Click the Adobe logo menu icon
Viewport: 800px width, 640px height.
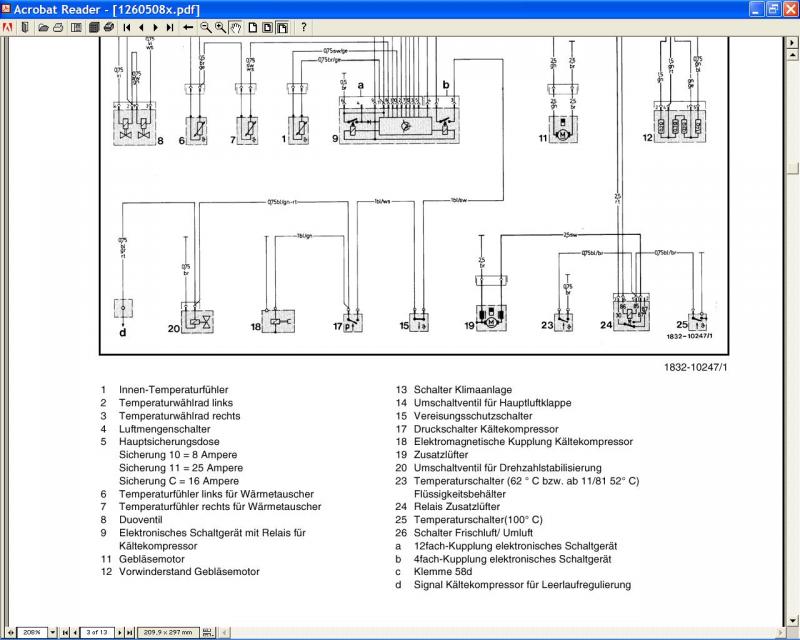coord(8,27)
